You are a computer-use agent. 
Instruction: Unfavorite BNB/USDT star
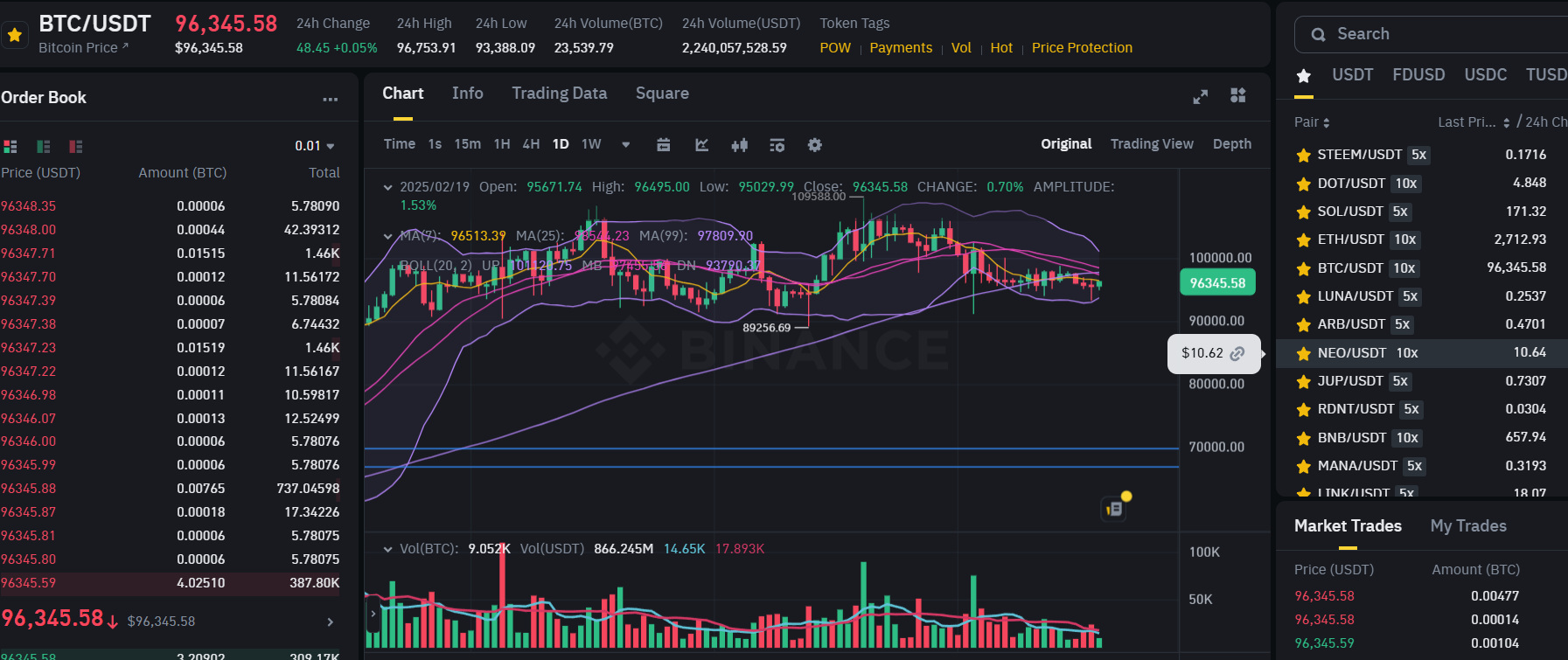1303,438
